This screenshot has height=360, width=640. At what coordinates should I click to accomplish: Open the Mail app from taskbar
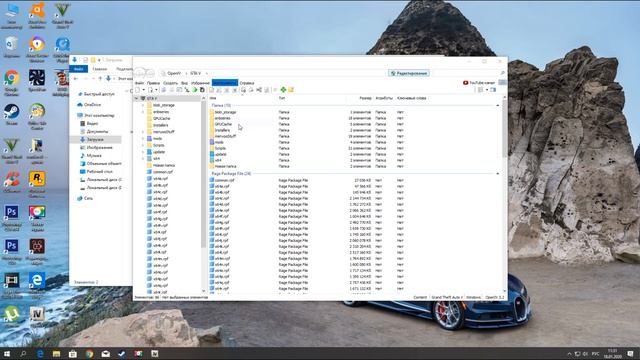[106, 354]
